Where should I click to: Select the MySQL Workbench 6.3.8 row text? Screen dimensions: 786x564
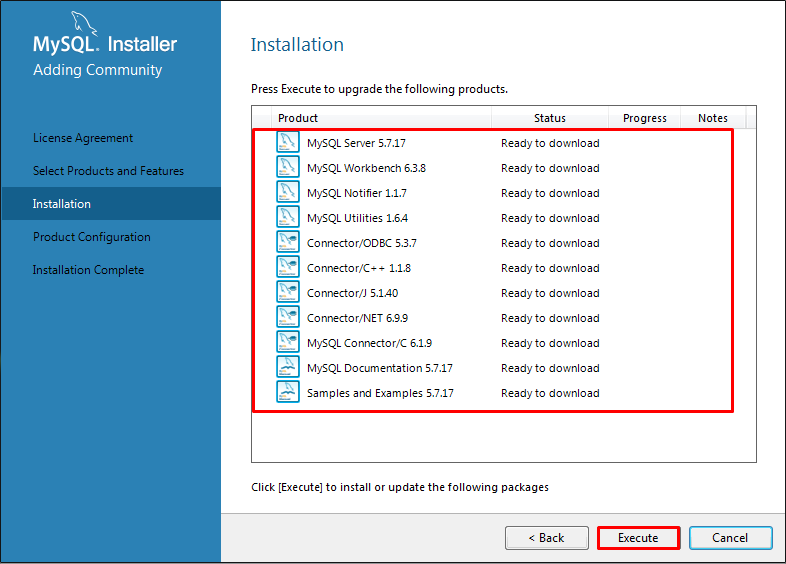point(366,168)
